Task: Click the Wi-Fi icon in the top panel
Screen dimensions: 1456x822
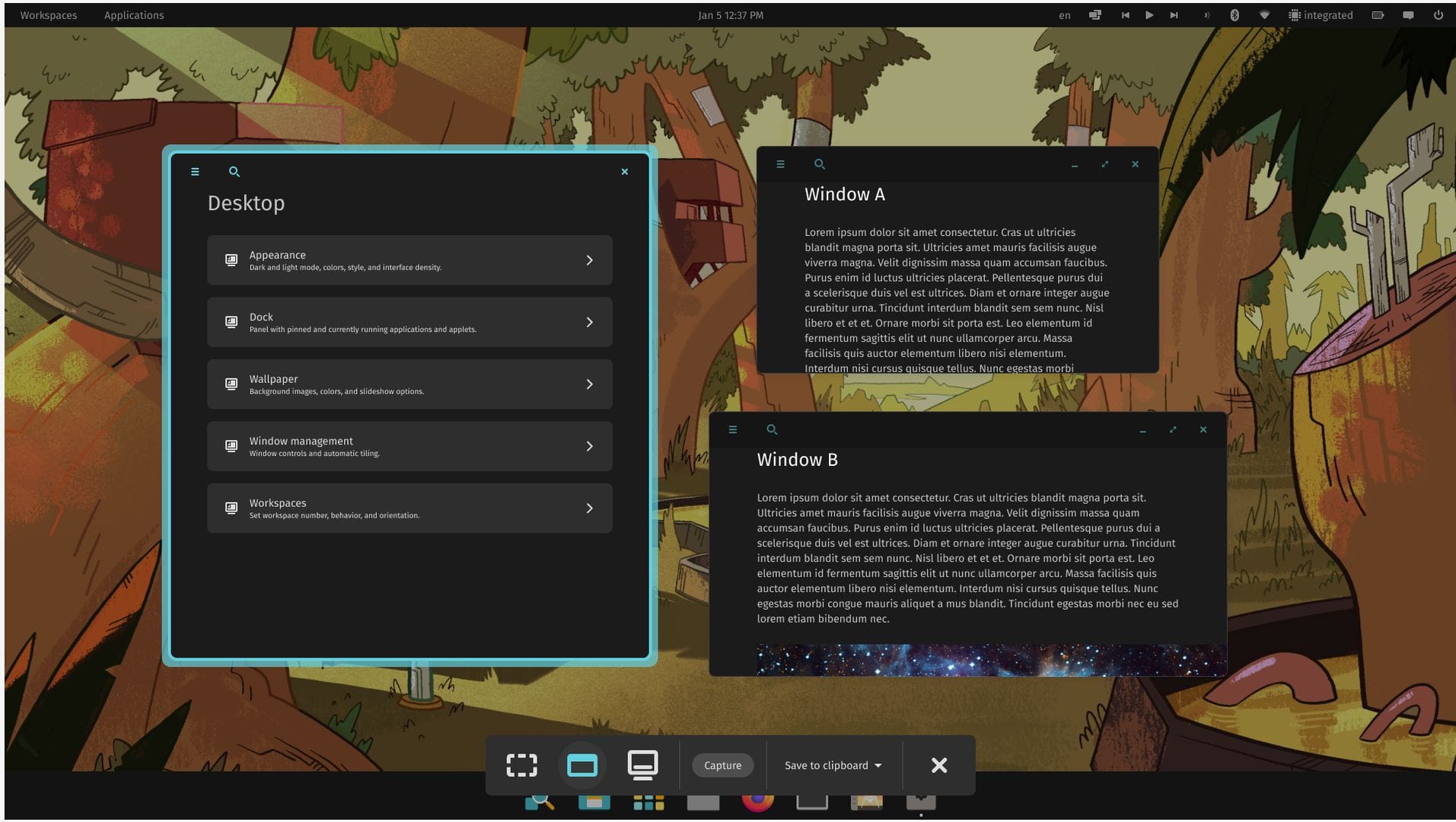Action: (x=1264, y=14)
